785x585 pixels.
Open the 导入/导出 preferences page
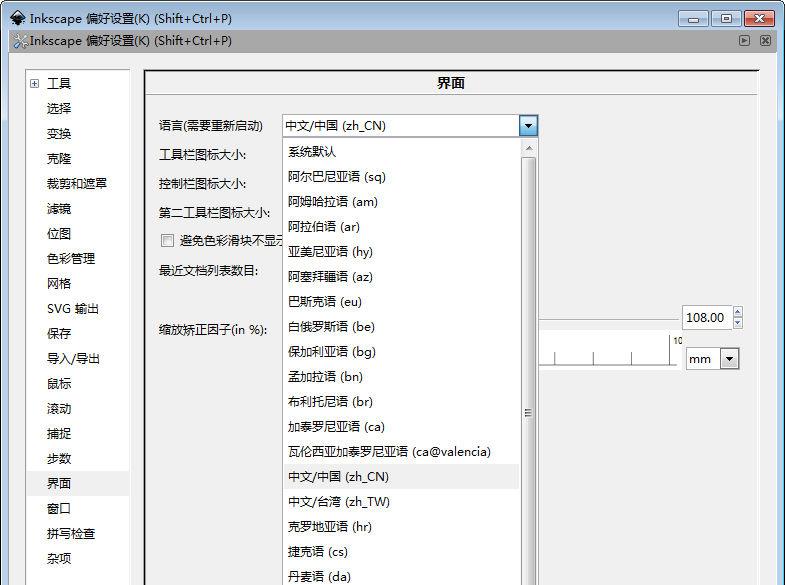pos(73,359)
